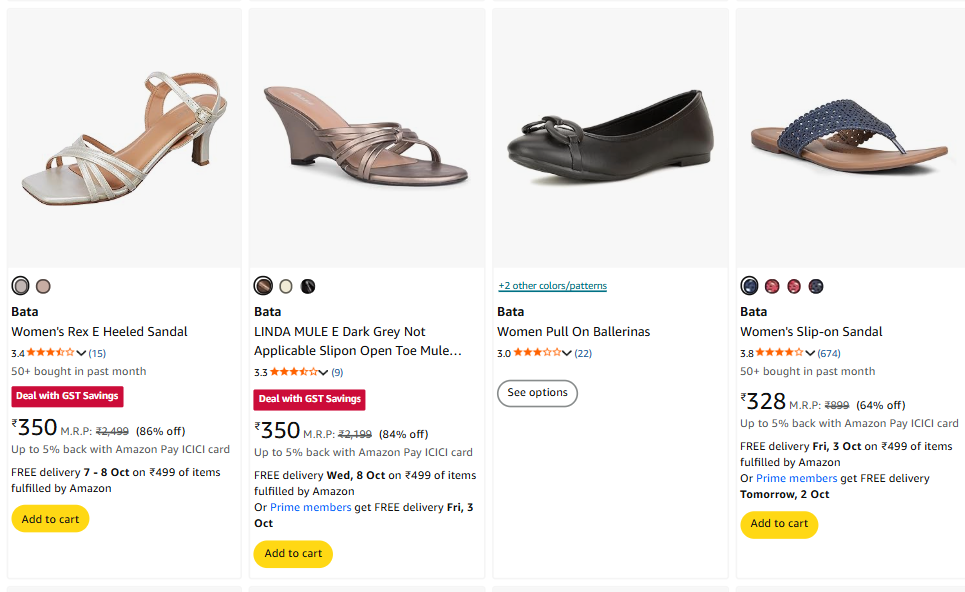The image size is (965, 592).
Task: Open the black ballerina flat product image
Action: click(x=610, y=137)
